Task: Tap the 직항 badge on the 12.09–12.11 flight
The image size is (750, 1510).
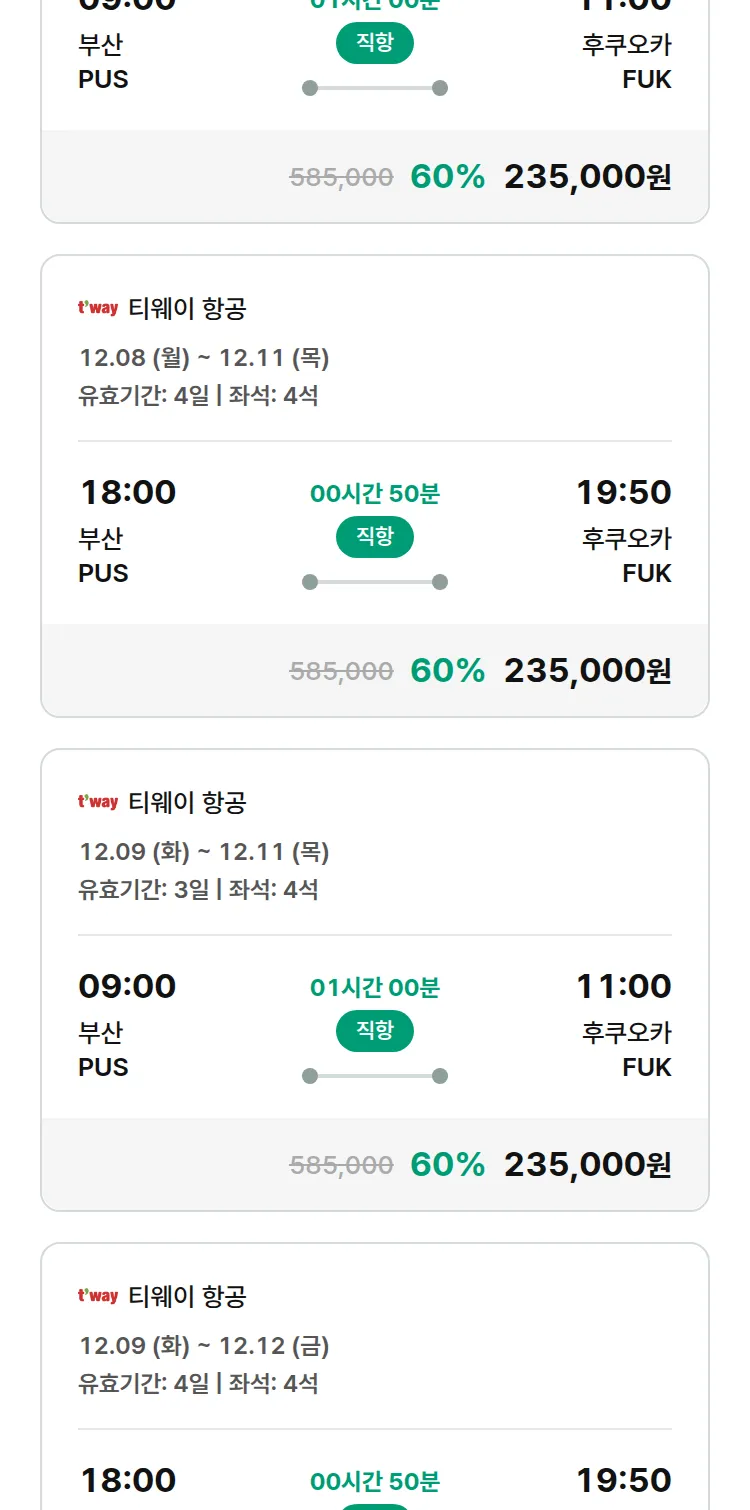Action: click(x=375, y=1031)
